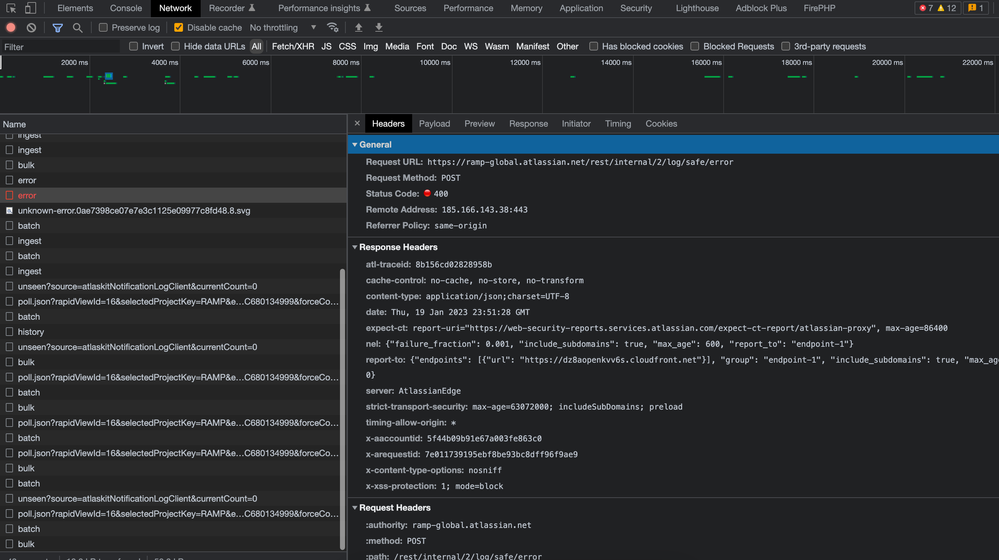Select the red failed error request
Viewport: 999px width, 560px height.
click(173, 196)
